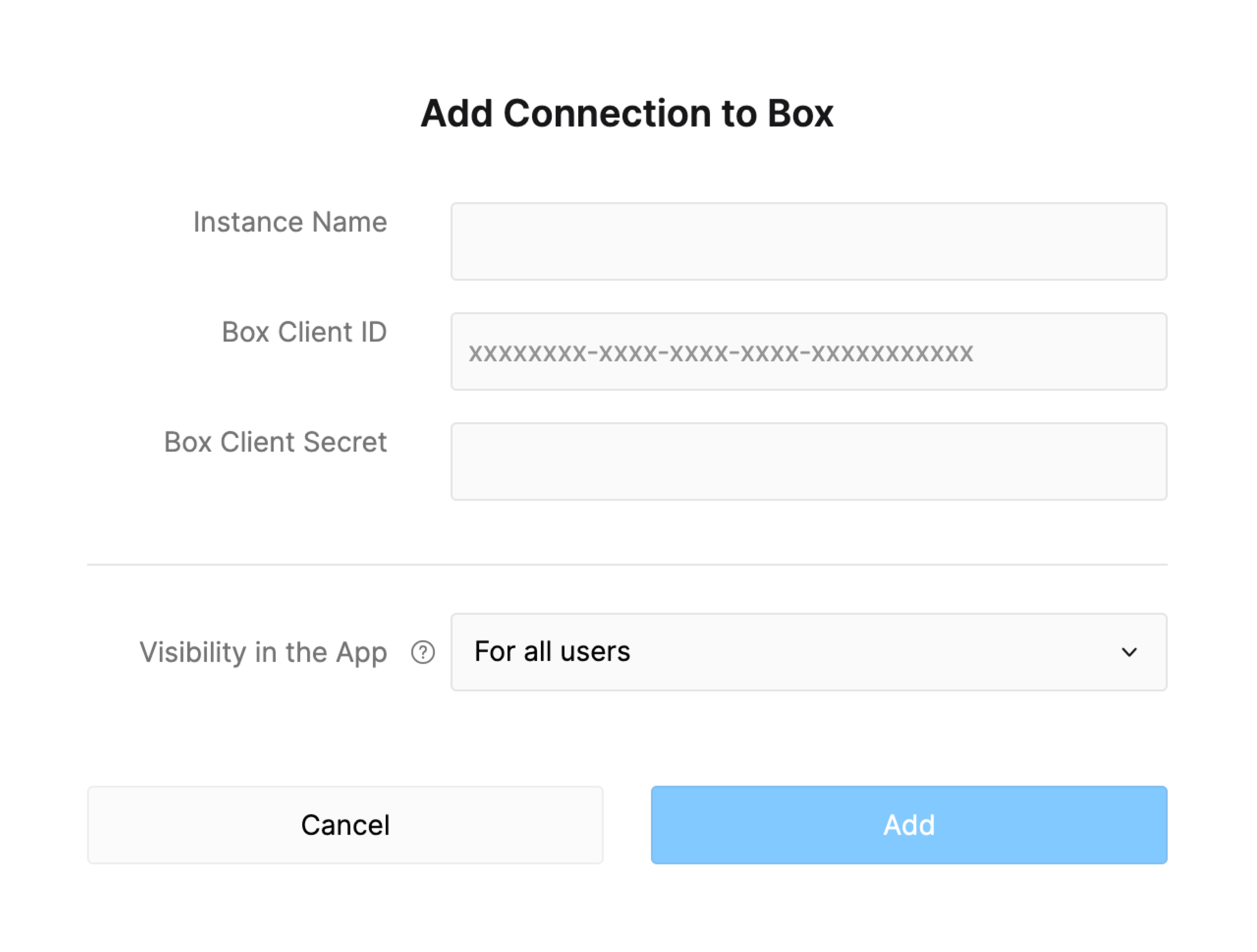The width and height of the screenshot is (1257, 952).
Task: Click the Instance Name input field
Action: (809, 242)
